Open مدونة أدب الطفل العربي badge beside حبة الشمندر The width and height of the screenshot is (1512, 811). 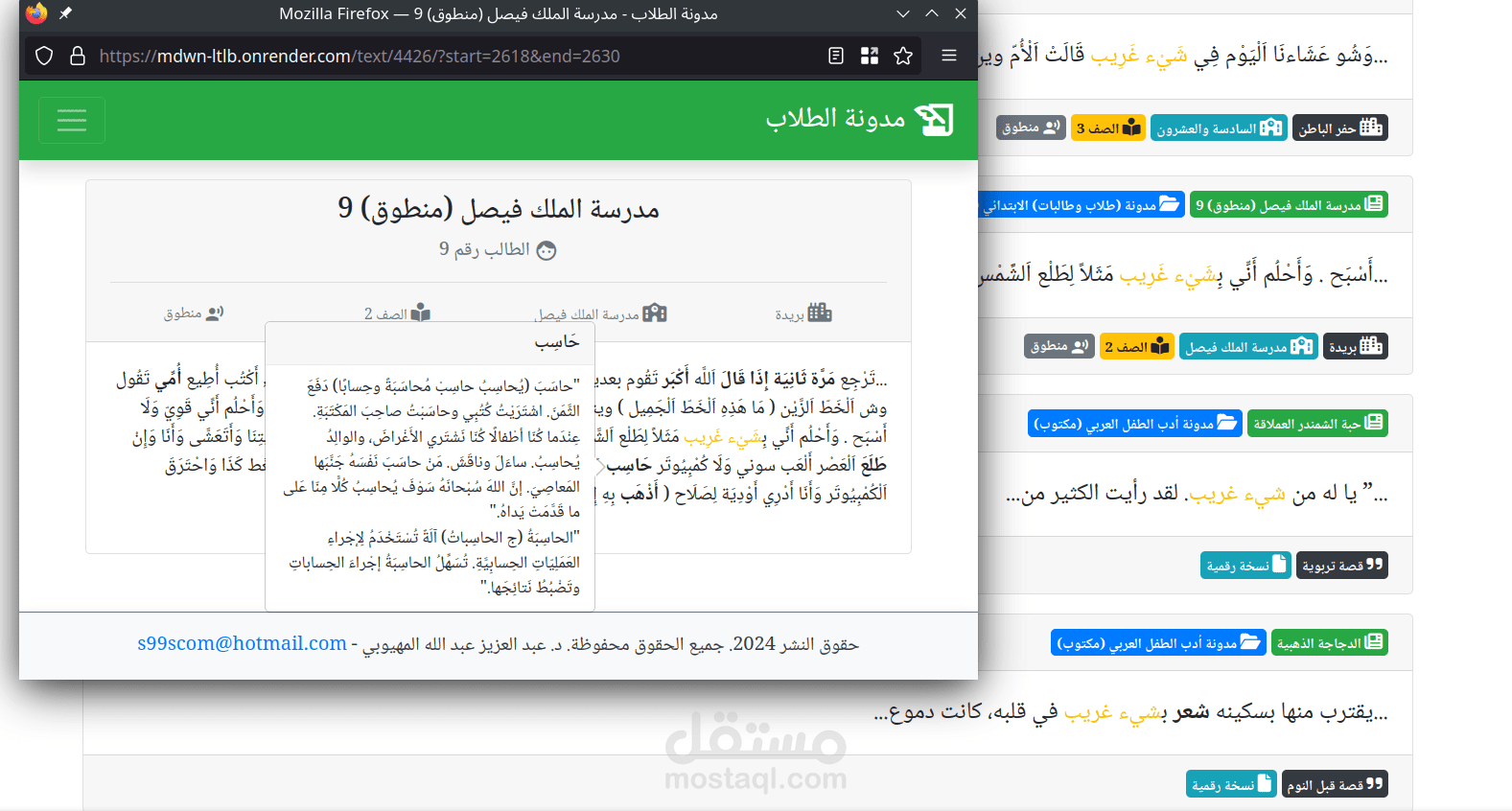[1135, 423]
